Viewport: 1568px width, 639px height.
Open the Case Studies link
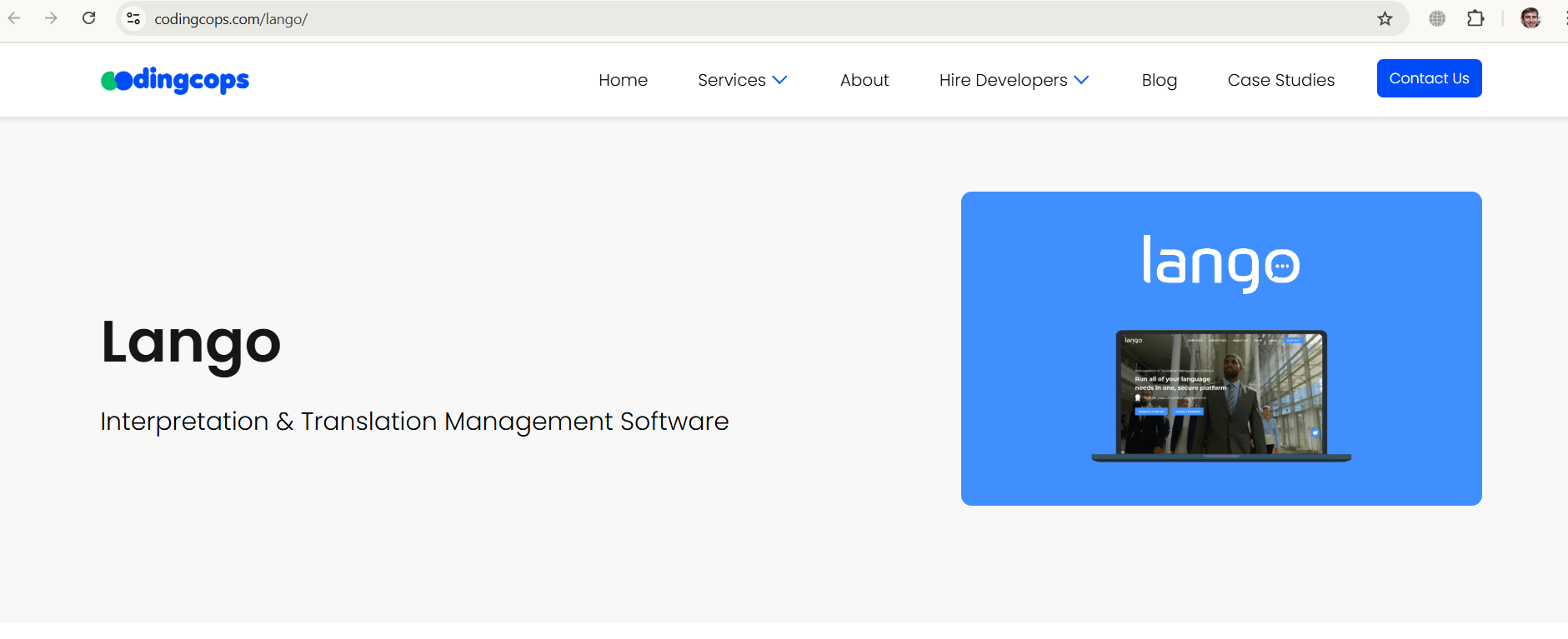point(1281,80)
